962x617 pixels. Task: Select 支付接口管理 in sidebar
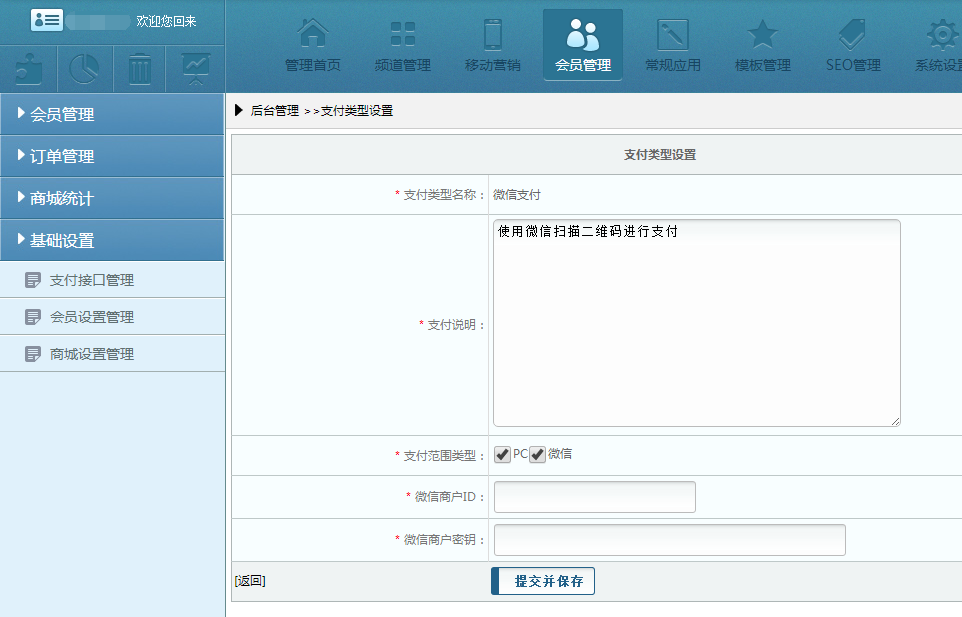91,280
